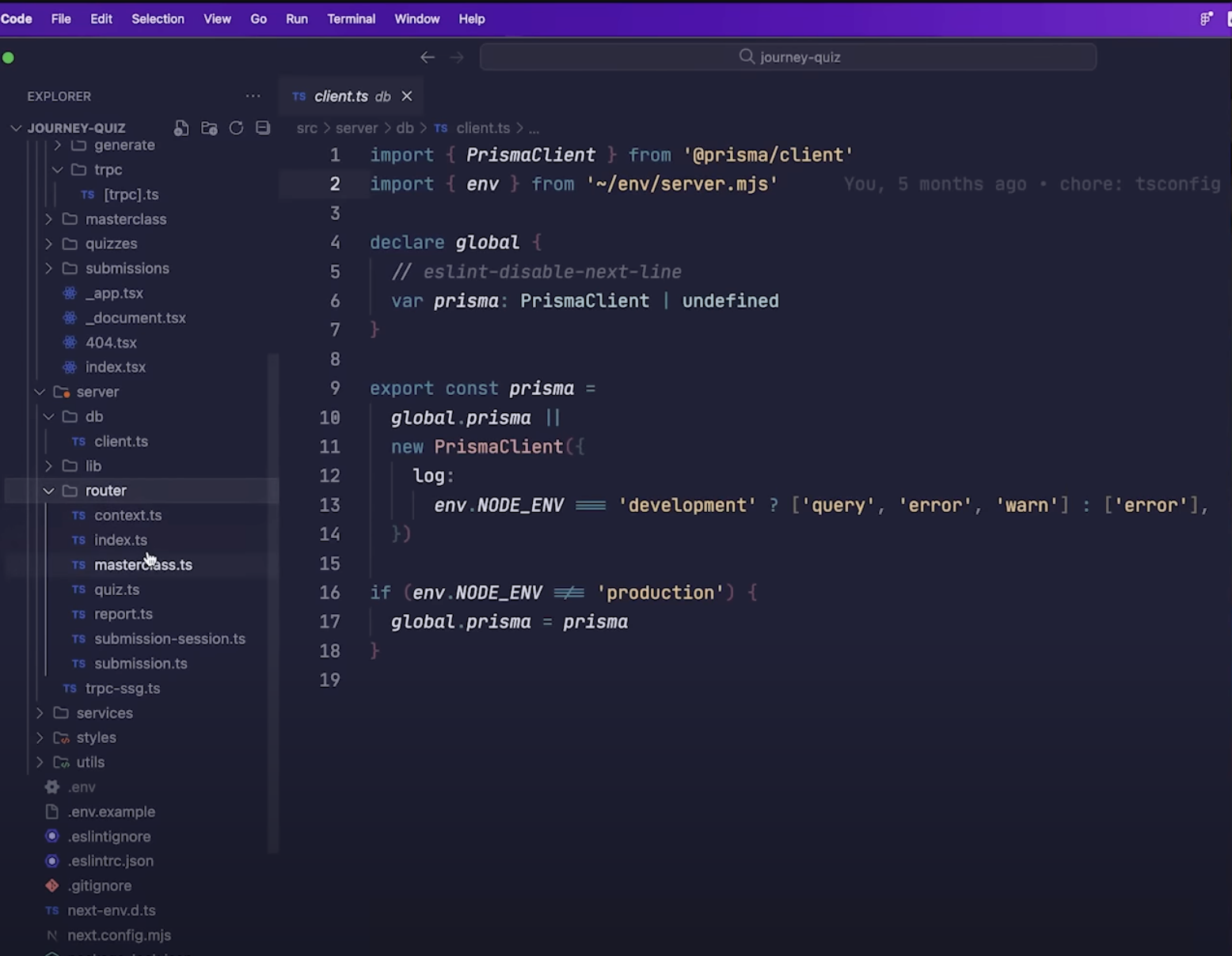The height and width of the screenshot is (956, 1232).
Task: Switch to the client.ts tab
Action: coord(342,96)
